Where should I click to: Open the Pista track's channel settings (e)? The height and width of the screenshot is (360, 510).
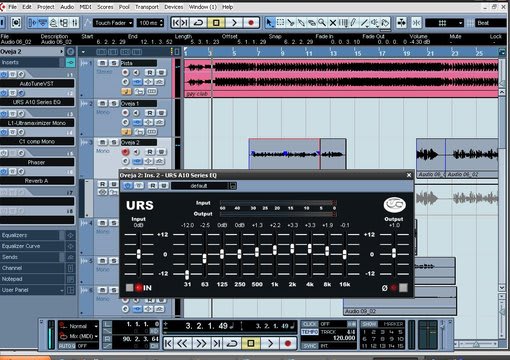[125, 82]
